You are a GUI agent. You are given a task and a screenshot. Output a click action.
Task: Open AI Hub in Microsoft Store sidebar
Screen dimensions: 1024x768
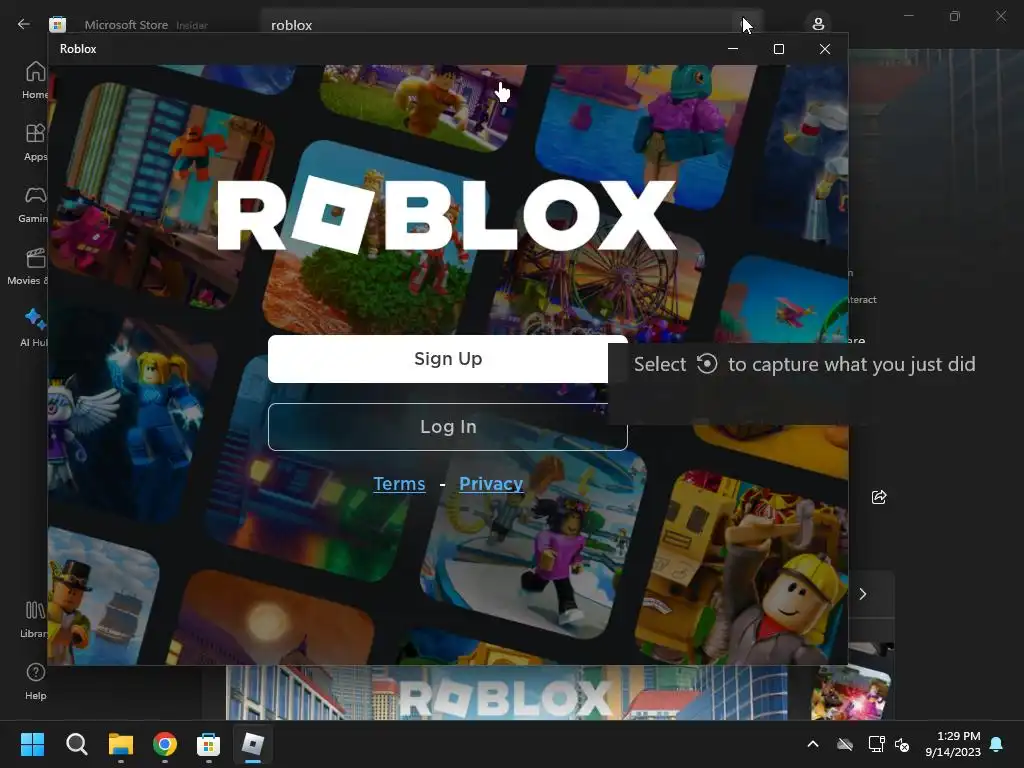[x=34, y=328]
